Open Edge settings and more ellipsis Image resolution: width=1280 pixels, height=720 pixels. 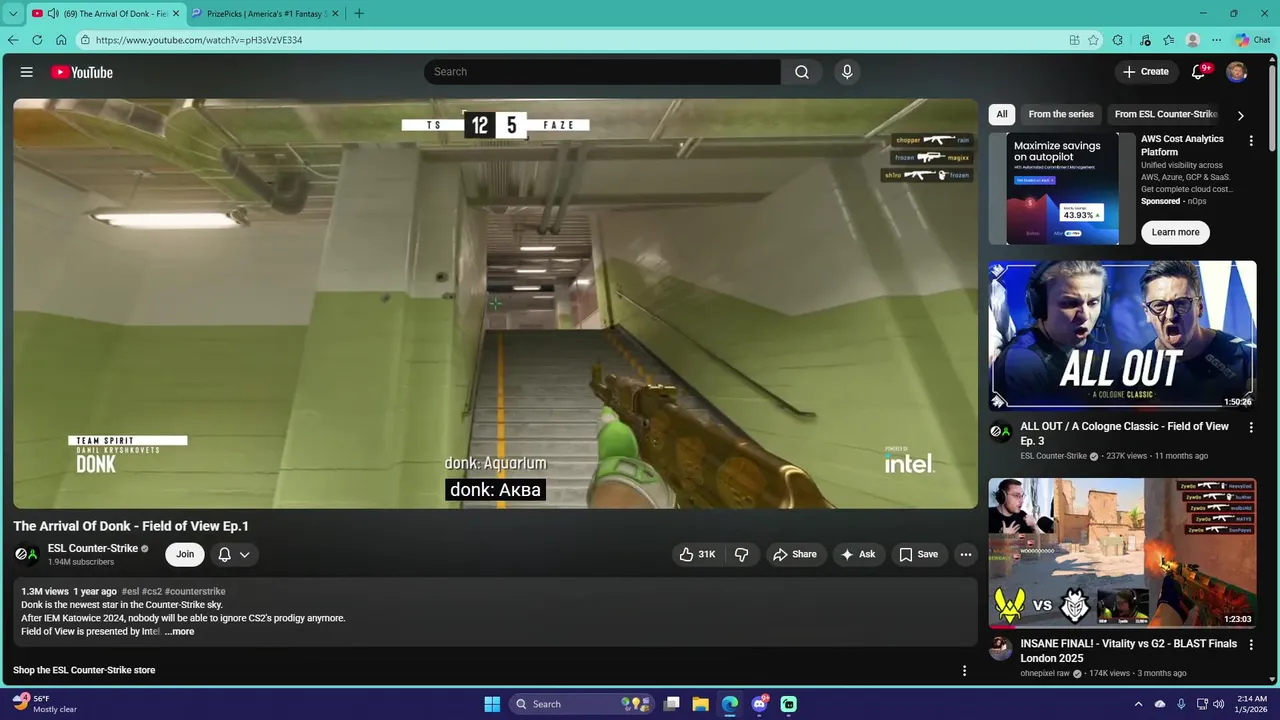coord(1216,40)
